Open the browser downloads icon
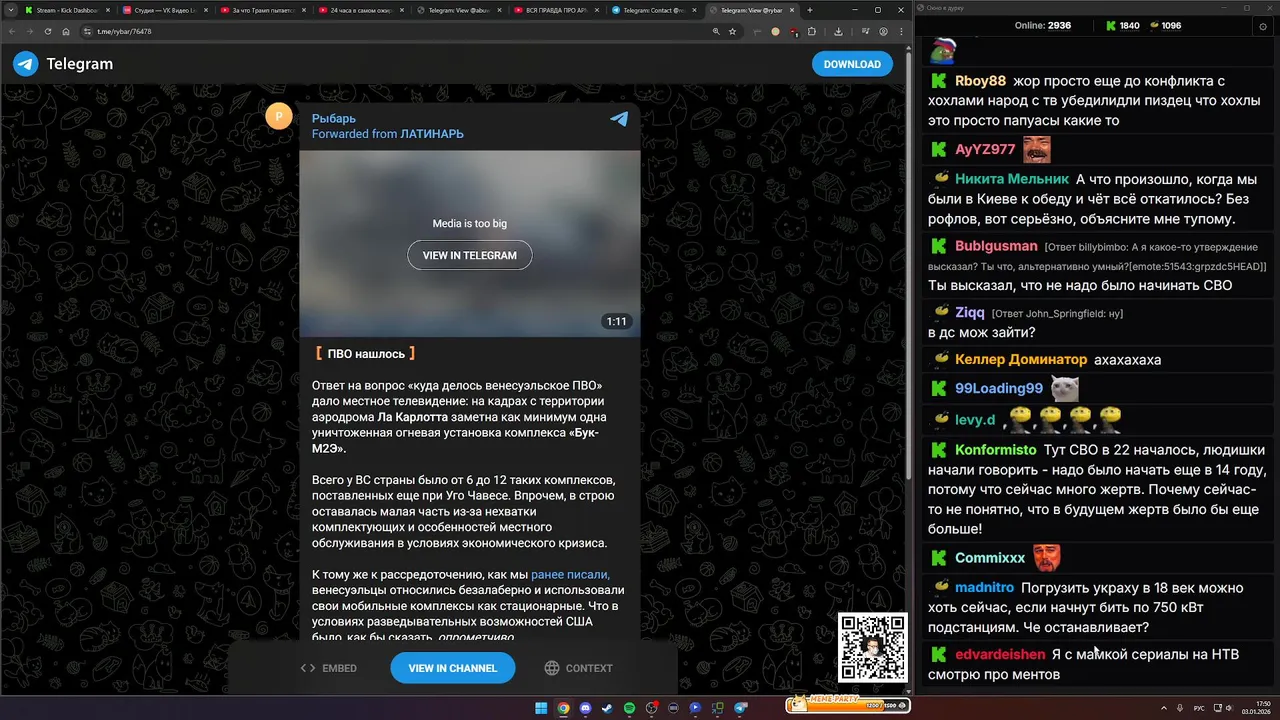 [838, 31]
